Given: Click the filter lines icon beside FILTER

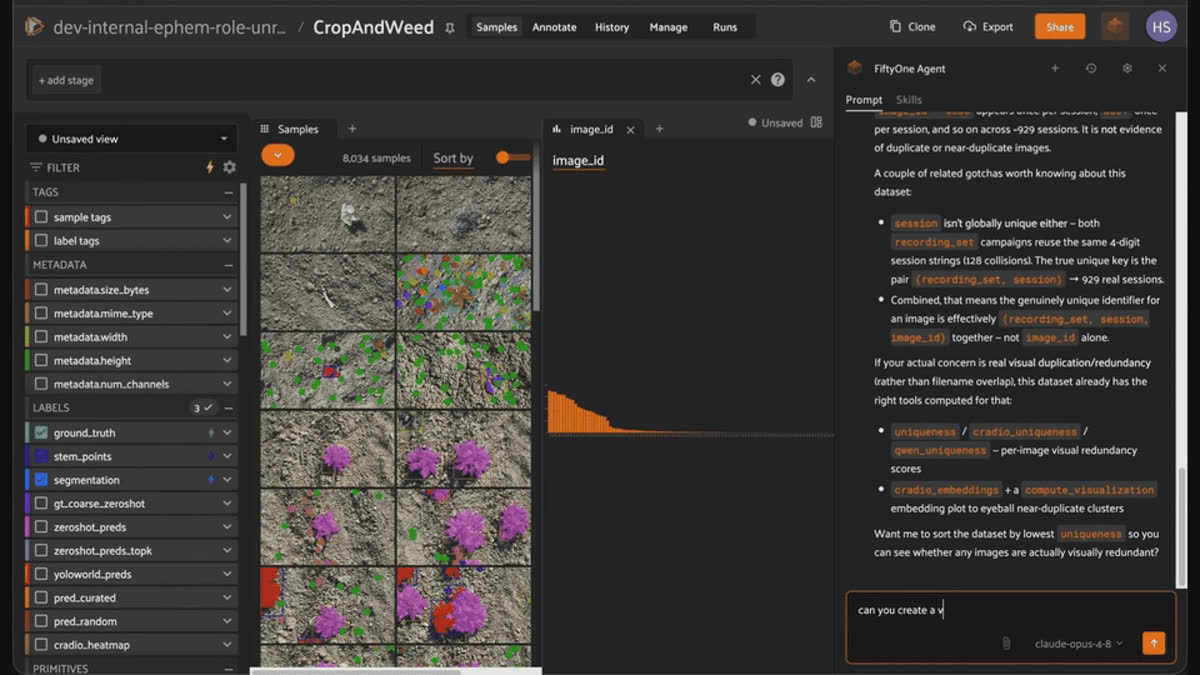Looking at the screenshot, I should [x=36, y=167].
